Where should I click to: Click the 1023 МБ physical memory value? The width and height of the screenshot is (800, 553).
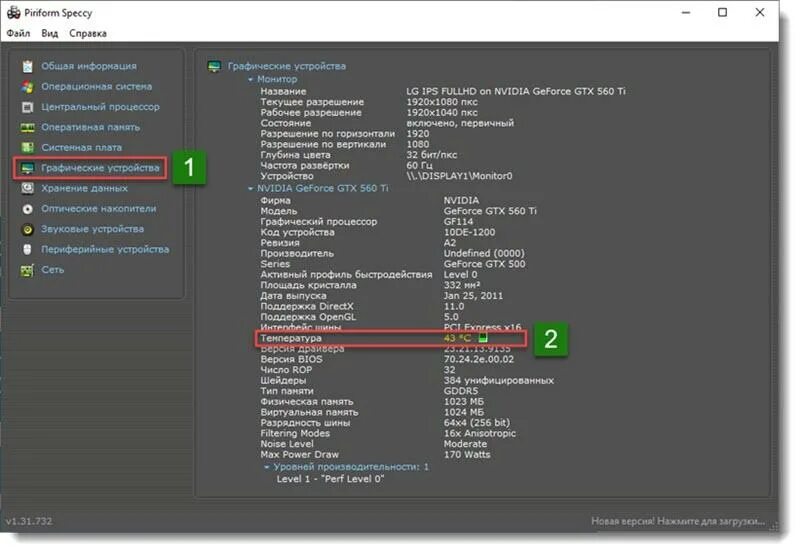pos(464,401)
